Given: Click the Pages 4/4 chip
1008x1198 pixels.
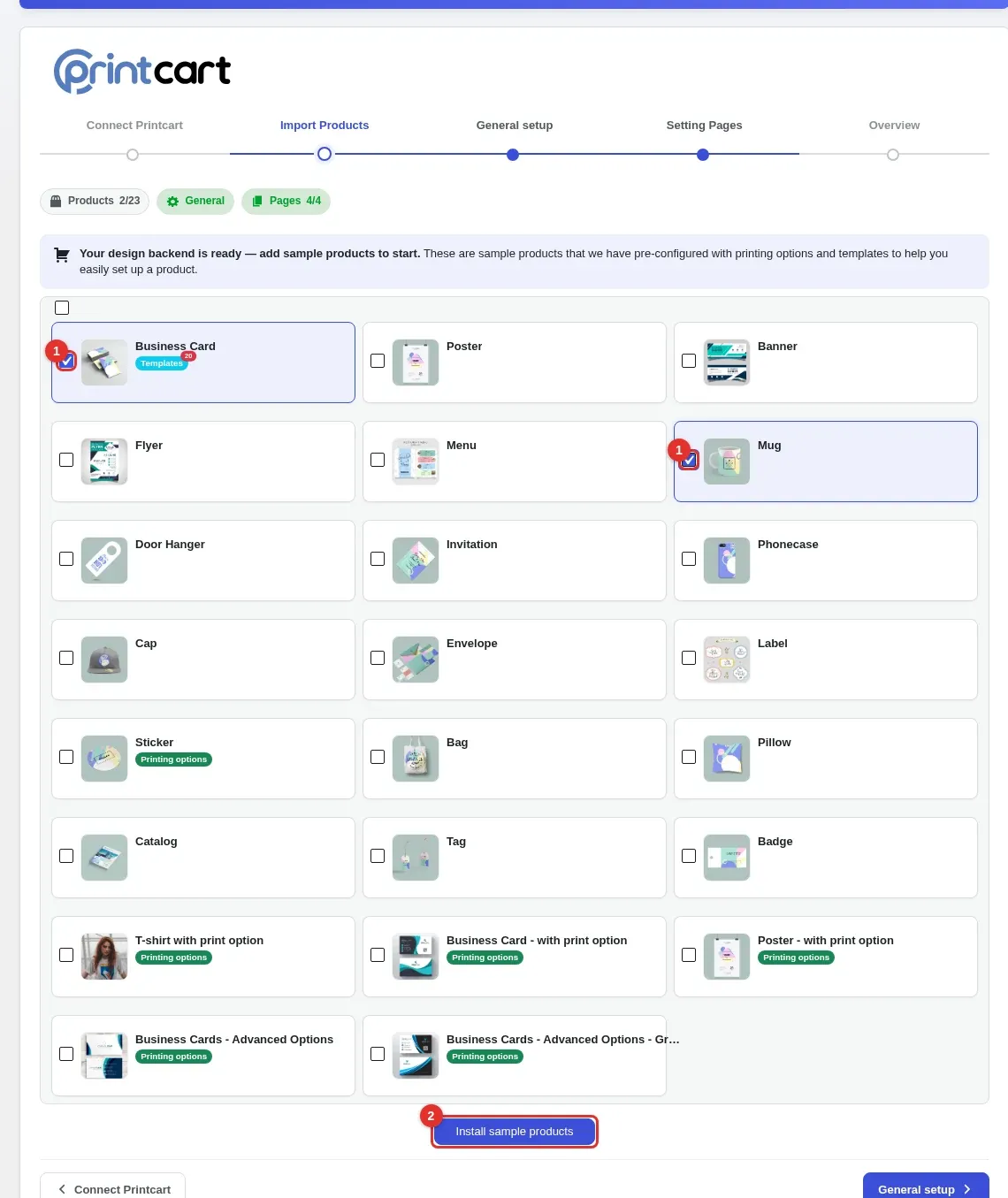Looking at the screenshot, I should pos(286,202).
